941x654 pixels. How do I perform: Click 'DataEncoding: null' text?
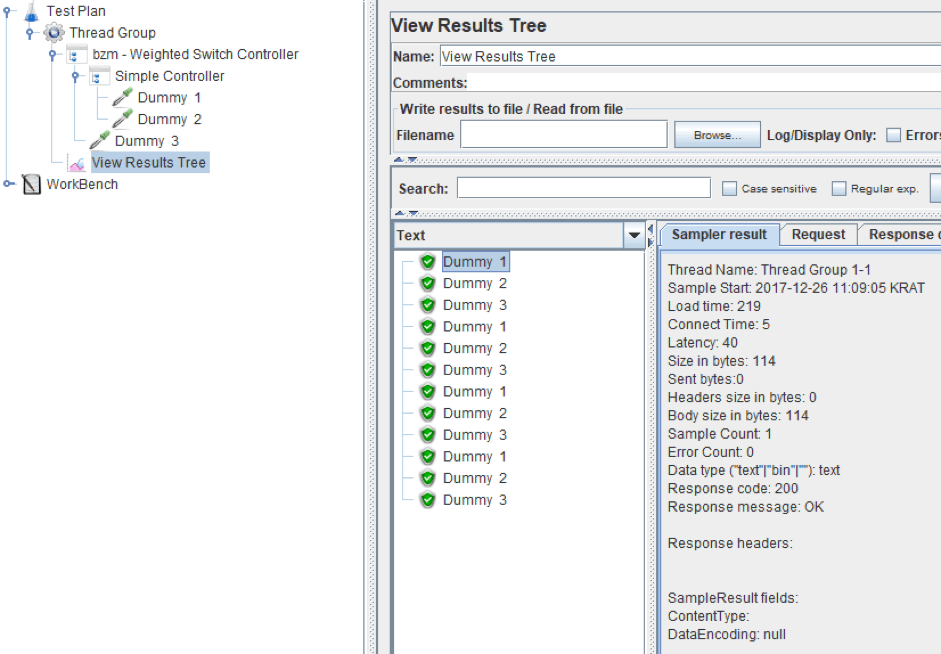pos(727,634)
